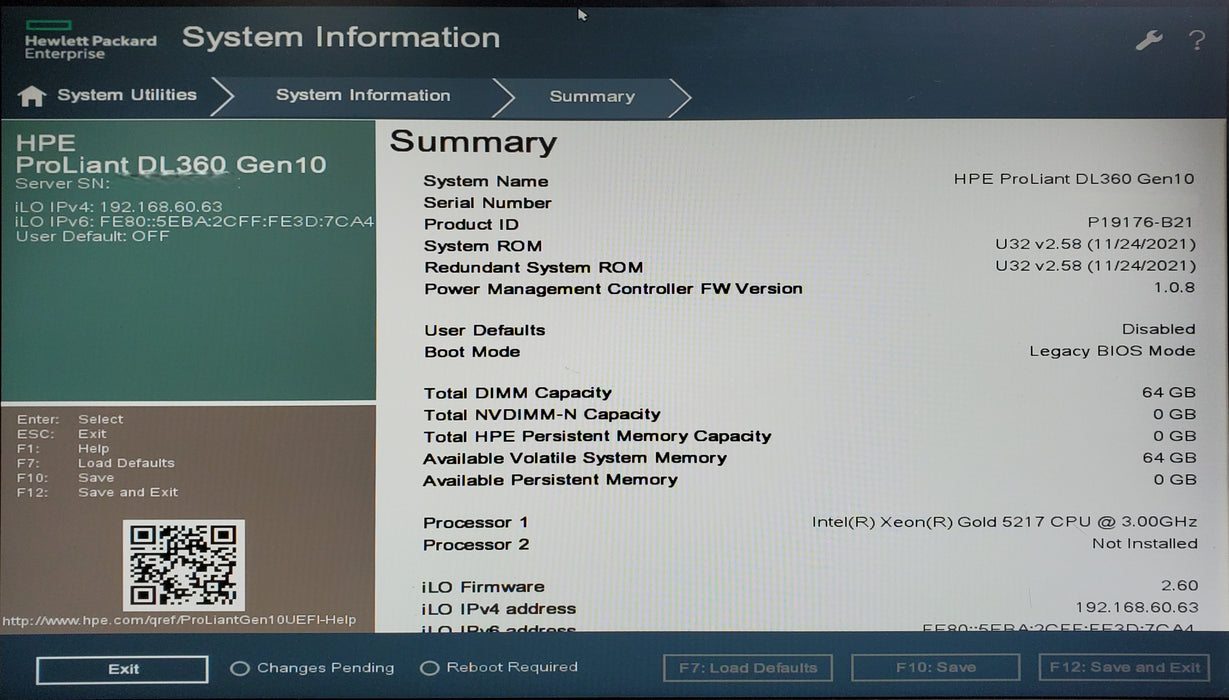The height and width of the screenshot is (700, 1229).
Task: Select the System Name row label
Action: tap(486, 181)
